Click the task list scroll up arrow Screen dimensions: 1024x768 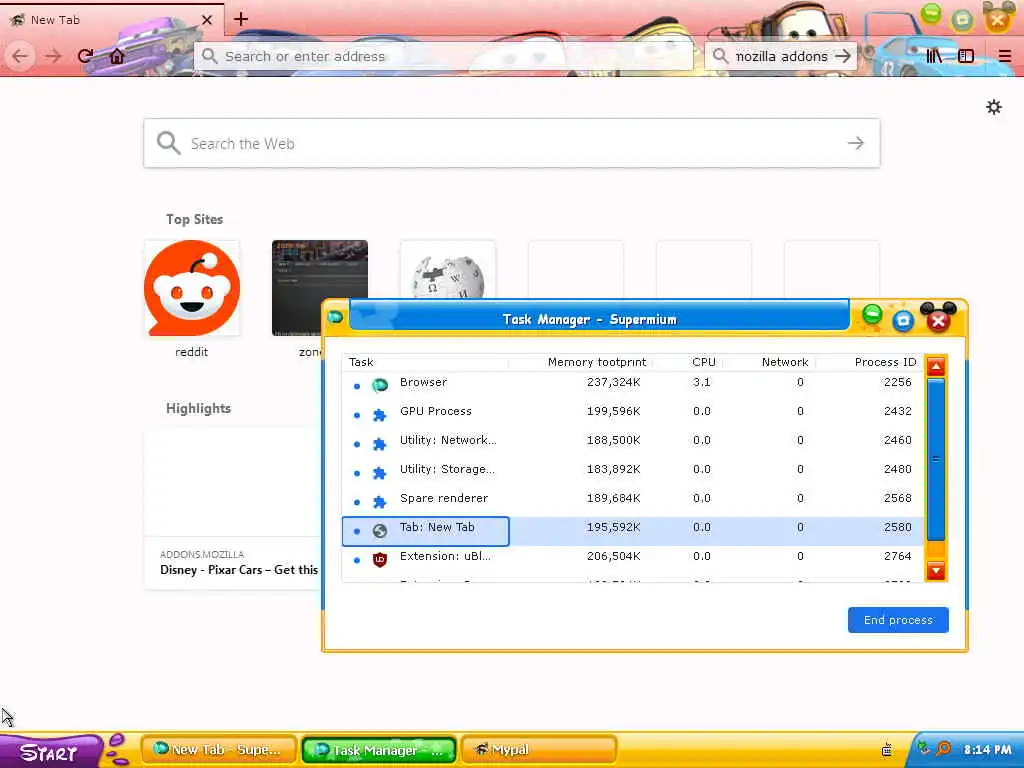click(936, 366)
